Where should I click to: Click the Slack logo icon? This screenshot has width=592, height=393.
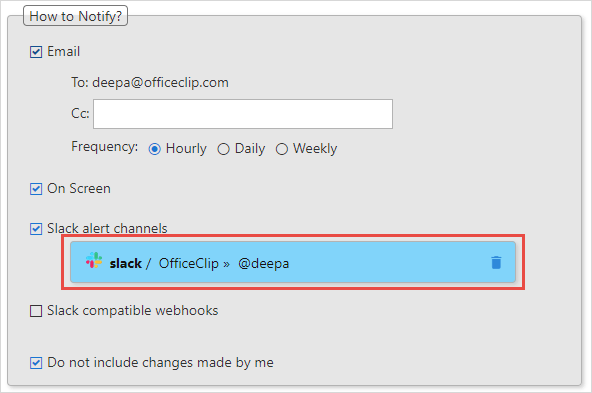pyautogui.click(x=94, y=260)
